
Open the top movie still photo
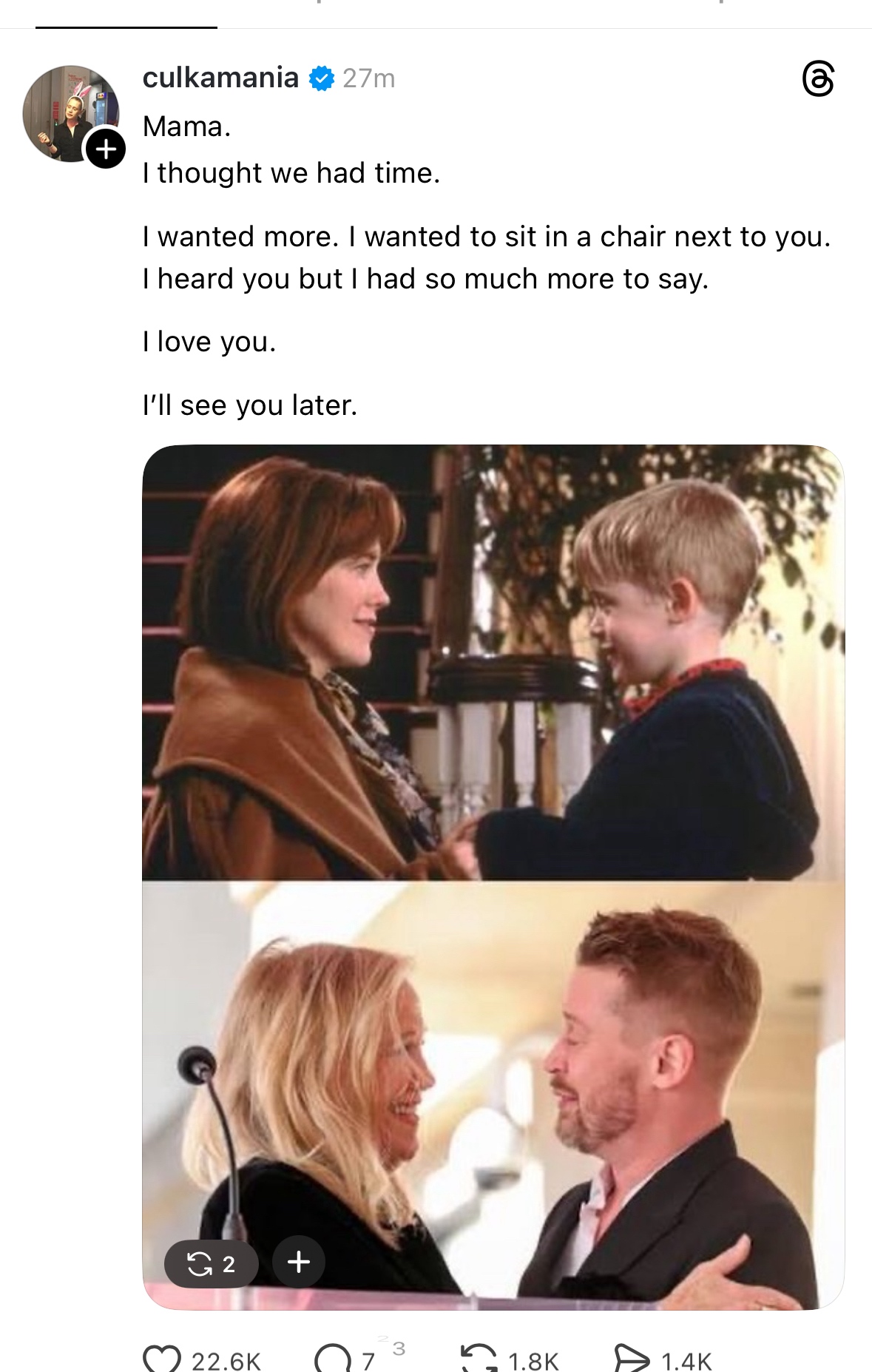(x=493, y=662)
